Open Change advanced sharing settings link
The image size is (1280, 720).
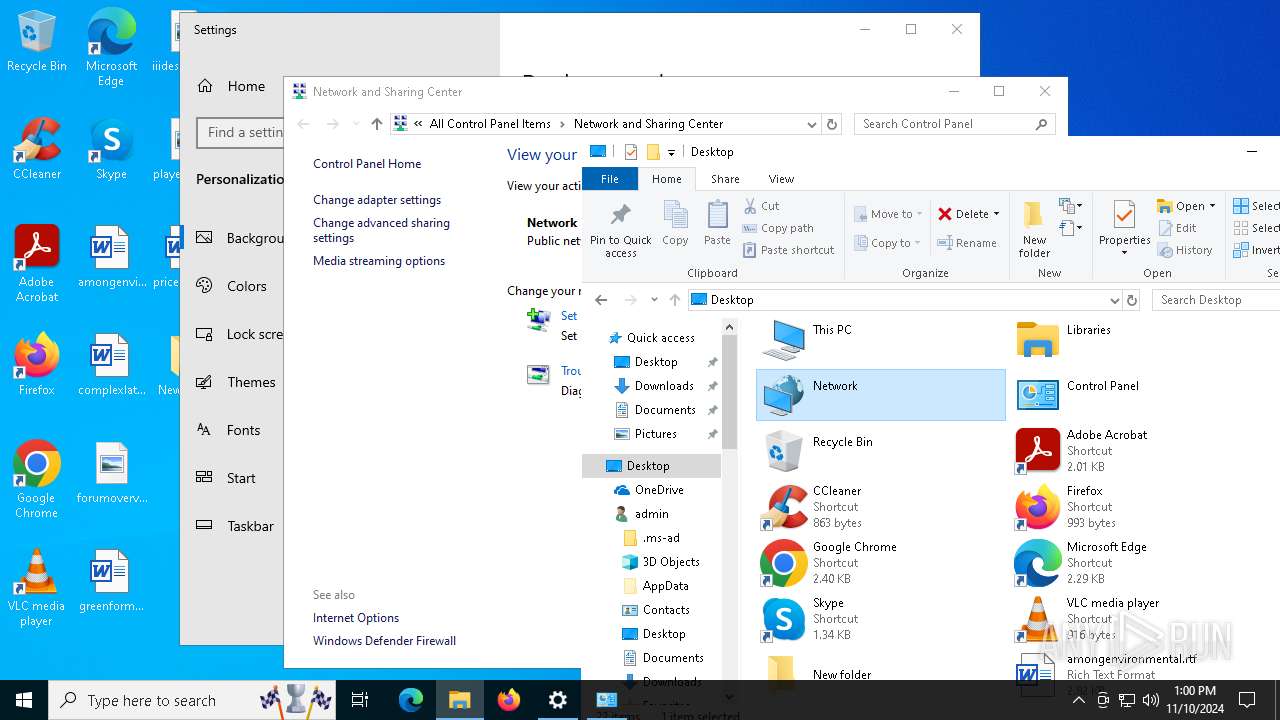tap(381, 231)
